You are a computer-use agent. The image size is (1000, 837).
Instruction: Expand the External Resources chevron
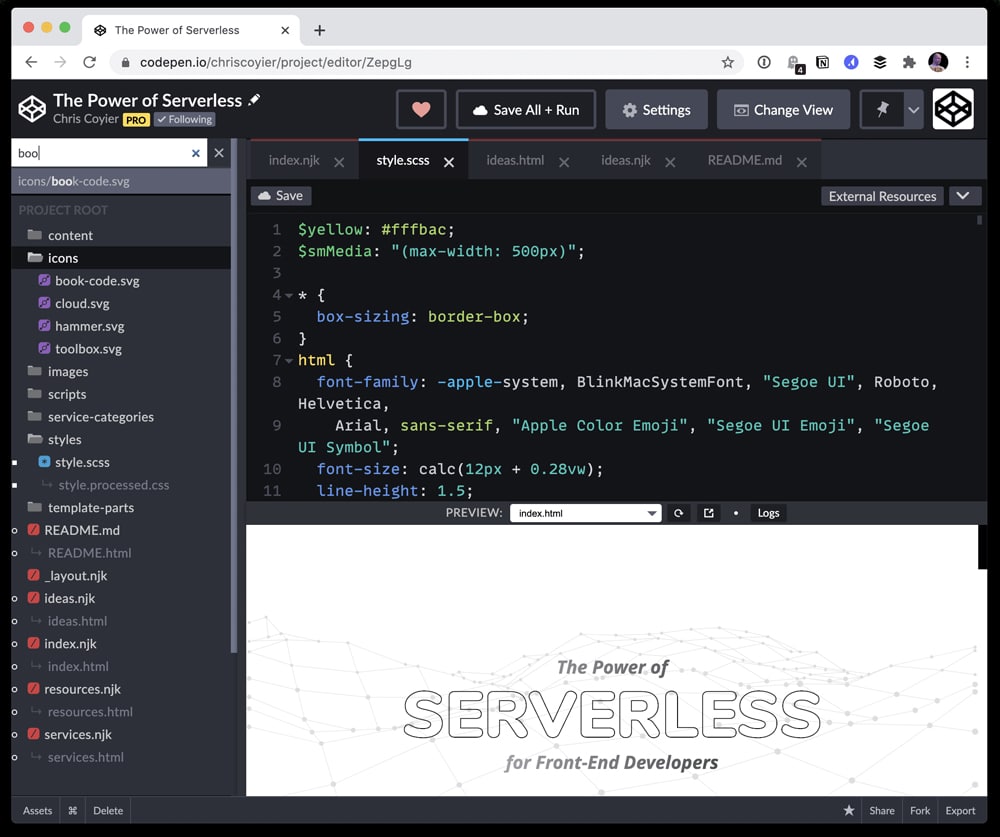tap(963, 196)
